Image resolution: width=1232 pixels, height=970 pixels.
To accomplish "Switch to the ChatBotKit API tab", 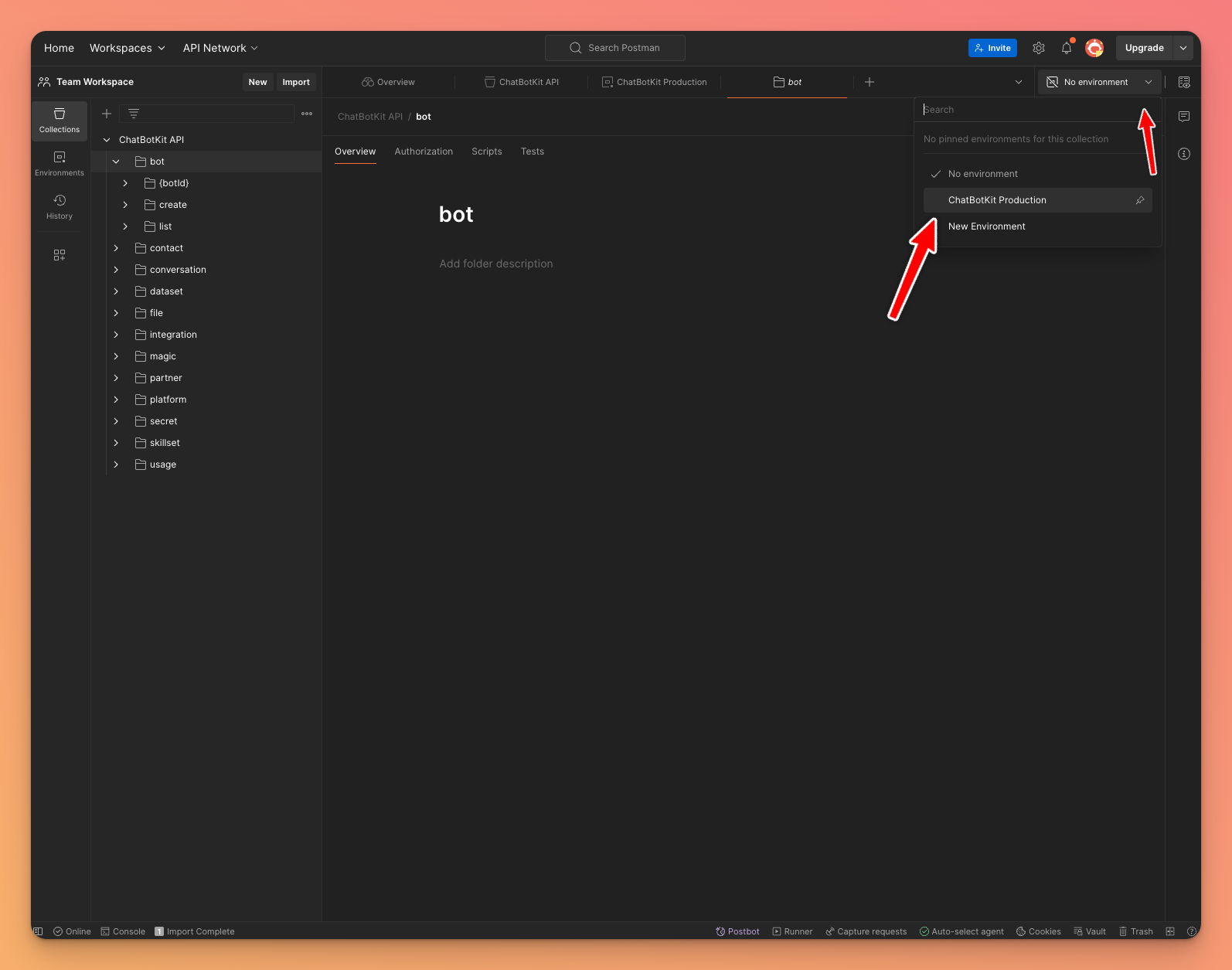I will [x=522, y=82].
